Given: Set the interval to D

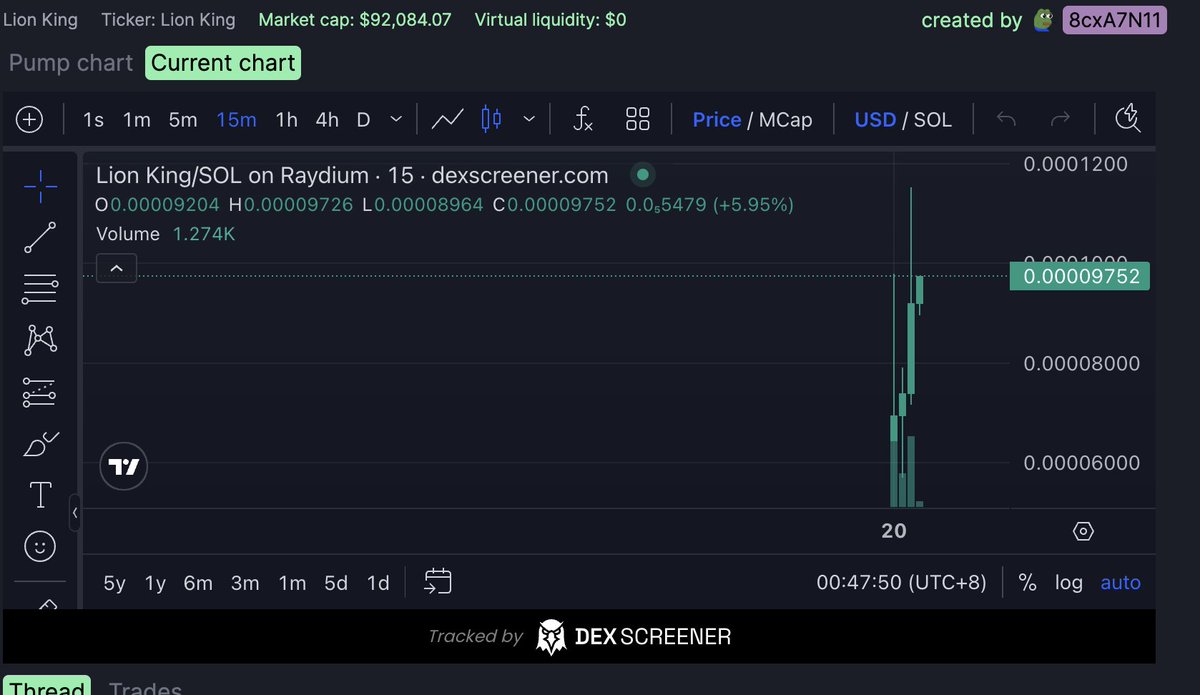Looking at the screenshot, I should pyautogui.click(x=363, y=120).
